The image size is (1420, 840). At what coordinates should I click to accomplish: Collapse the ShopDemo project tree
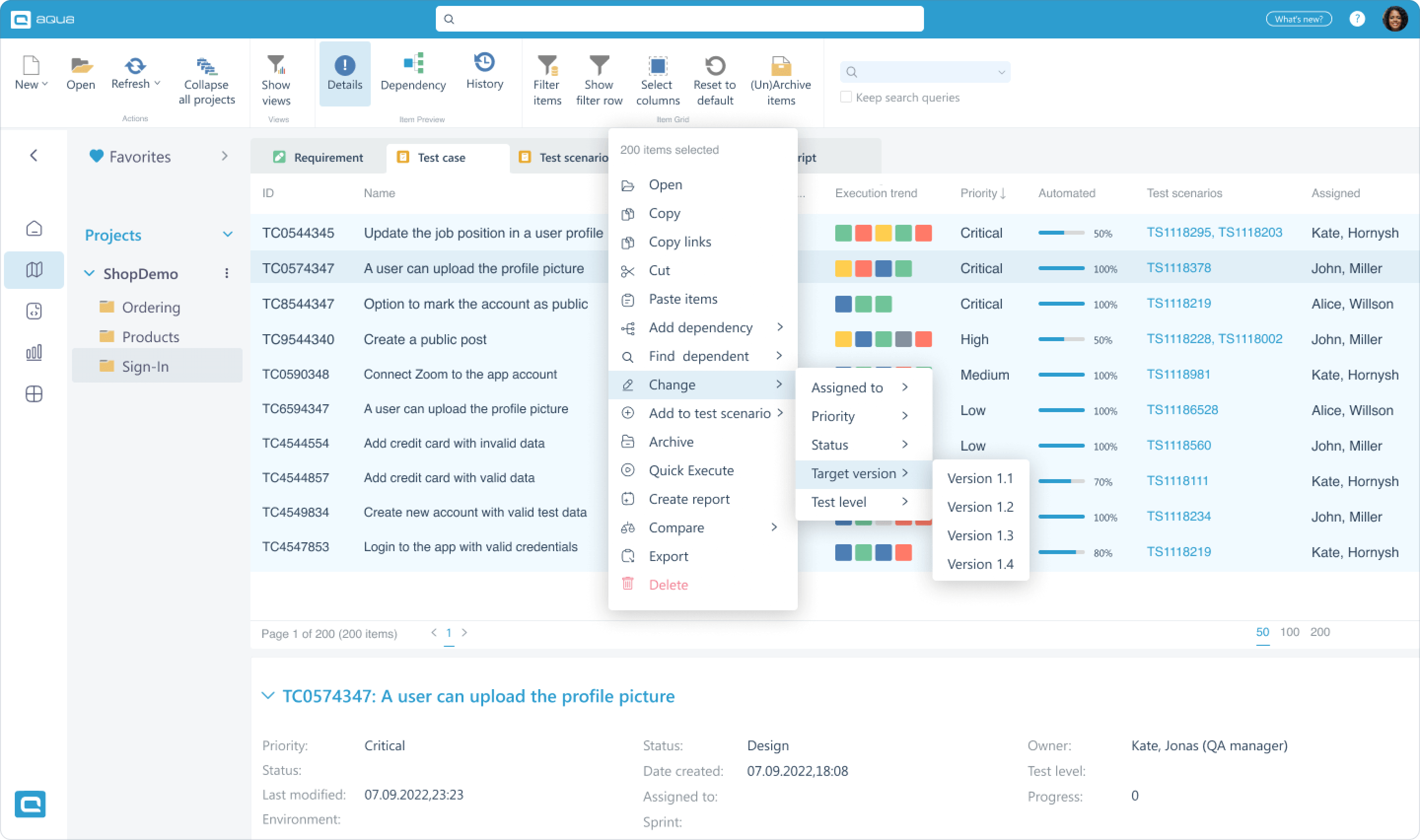89,274
